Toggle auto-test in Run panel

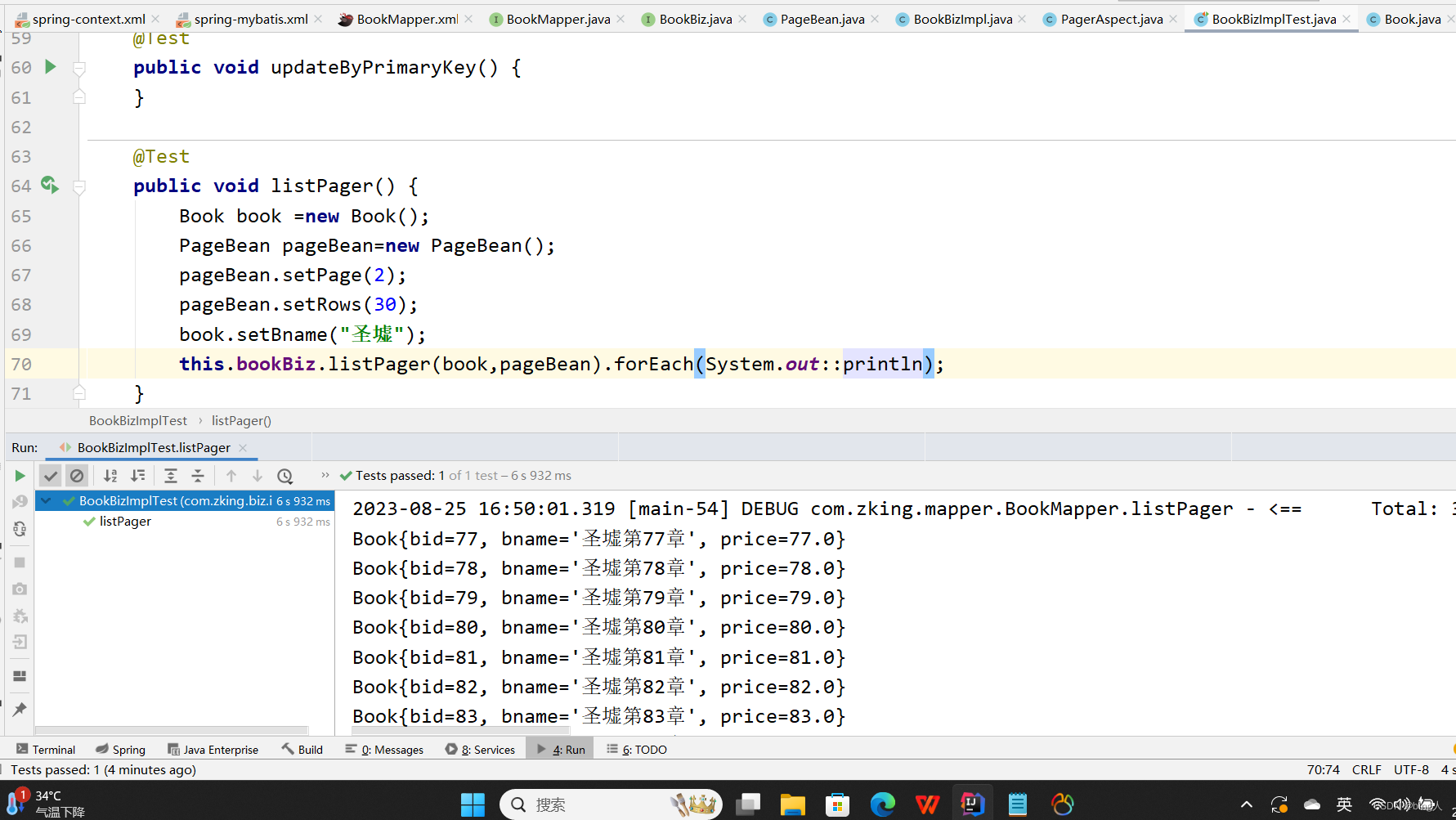20,530
